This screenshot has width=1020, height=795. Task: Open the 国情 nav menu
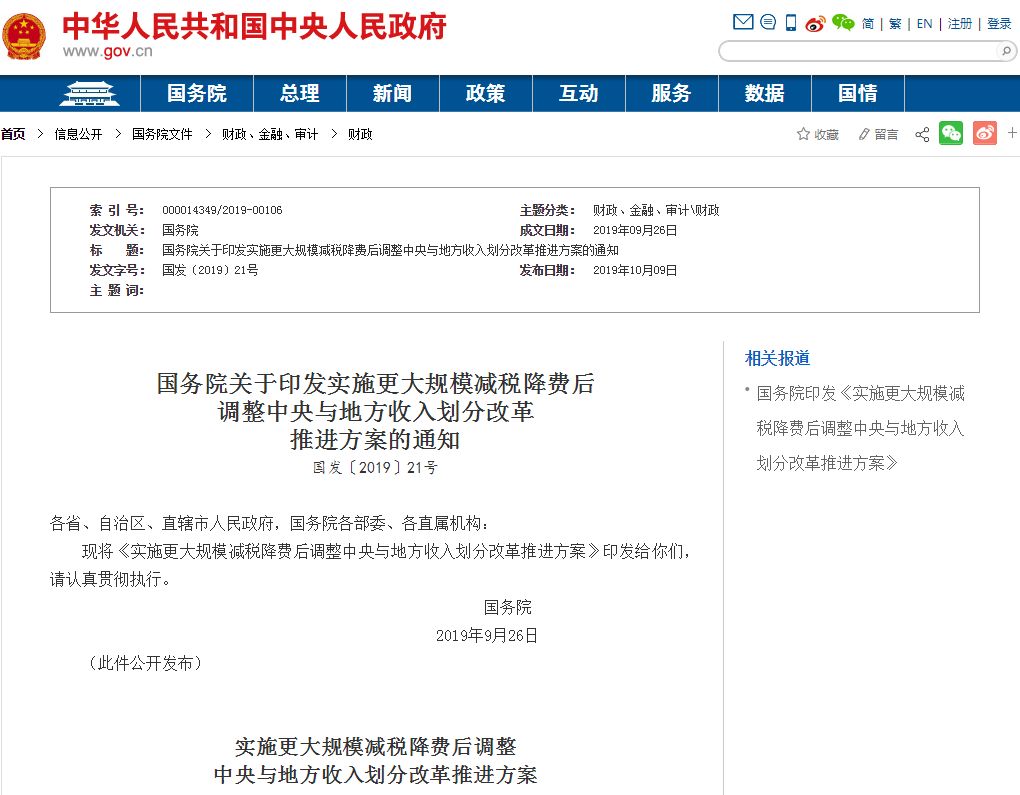coord(857,93)
